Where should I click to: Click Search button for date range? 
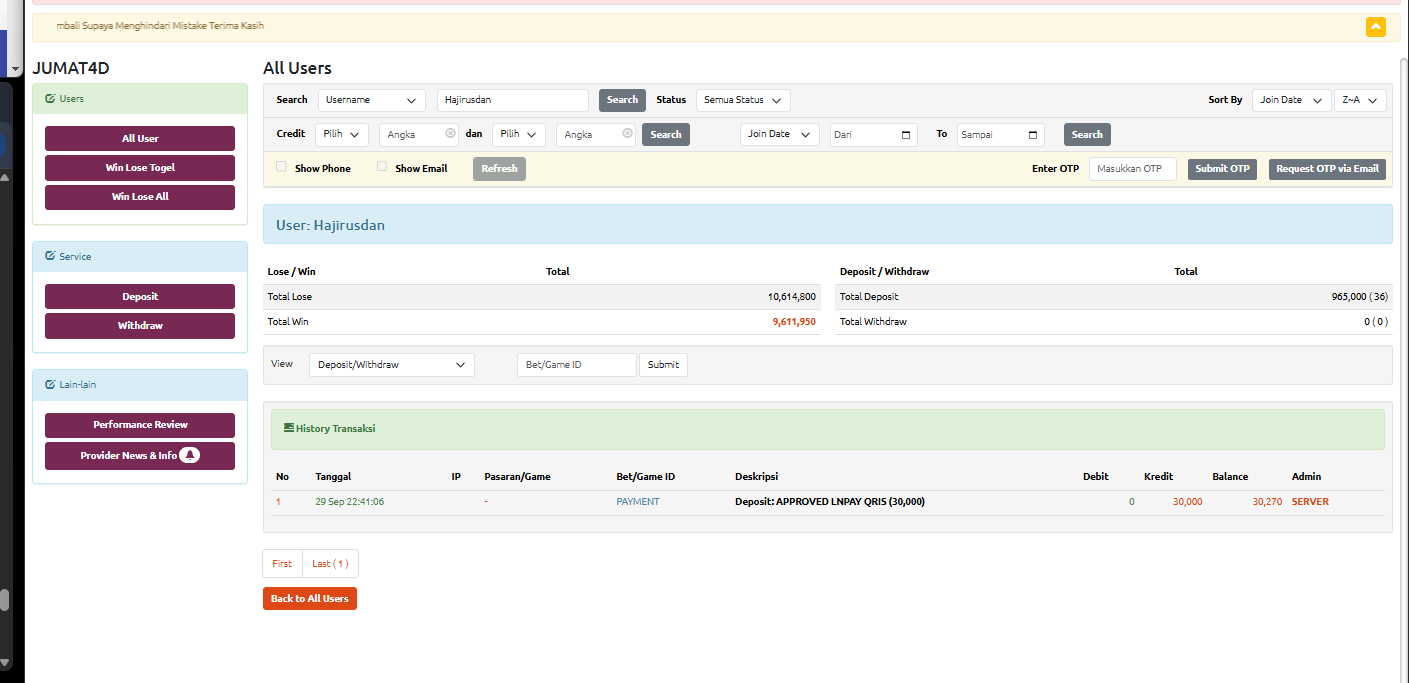click(1087, 134)
